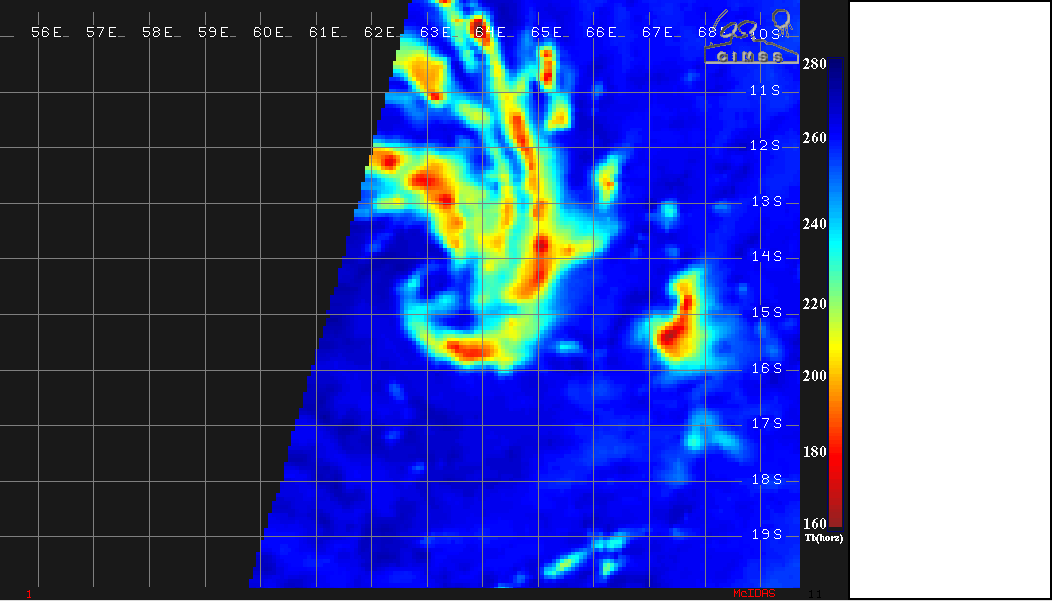Click the 14S latitude label
Viewport: 1052px width, 601px height.
pyautogui.click(x=765, y=256)
